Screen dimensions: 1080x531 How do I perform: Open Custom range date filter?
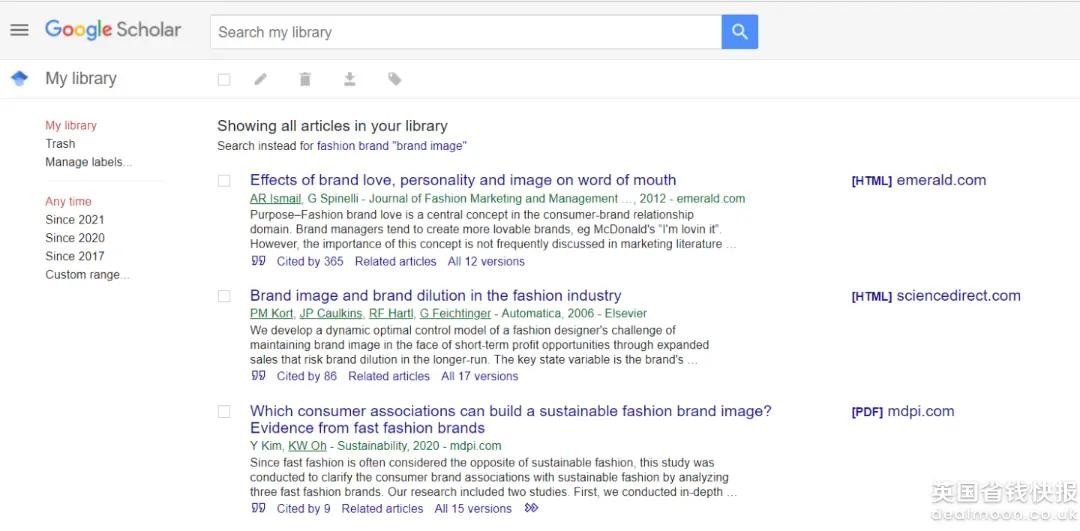[x=87, y=275]
